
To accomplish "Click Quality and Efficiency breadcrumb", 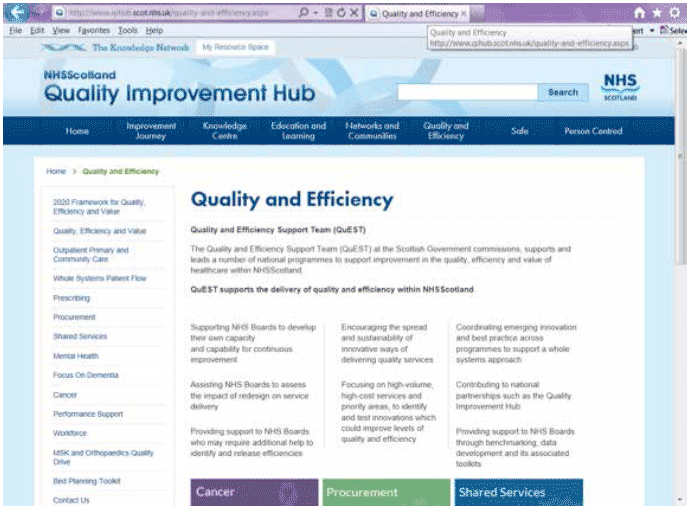I will point(120,171).
